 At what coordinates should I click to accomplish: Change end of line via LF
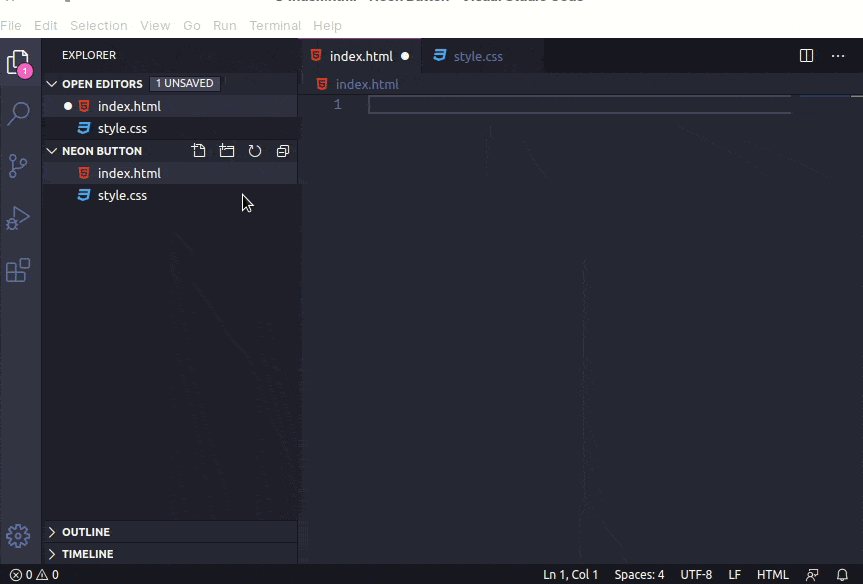coord(734,575)
